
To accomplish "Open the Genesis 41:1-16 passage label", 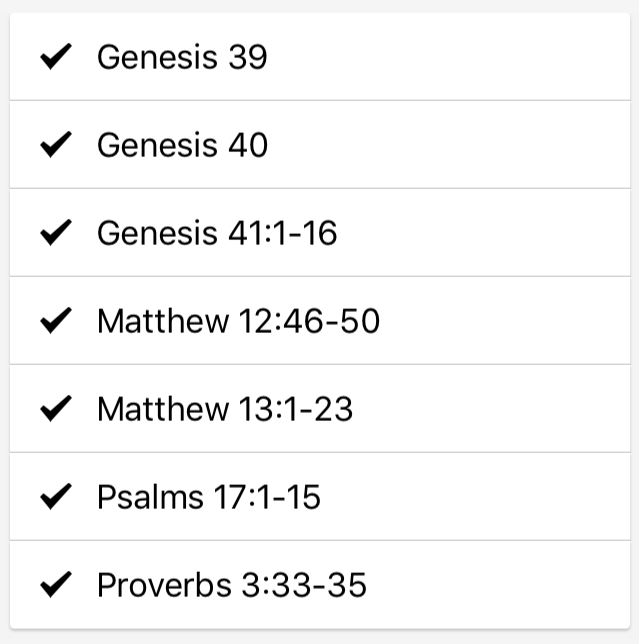I will 217,233.
